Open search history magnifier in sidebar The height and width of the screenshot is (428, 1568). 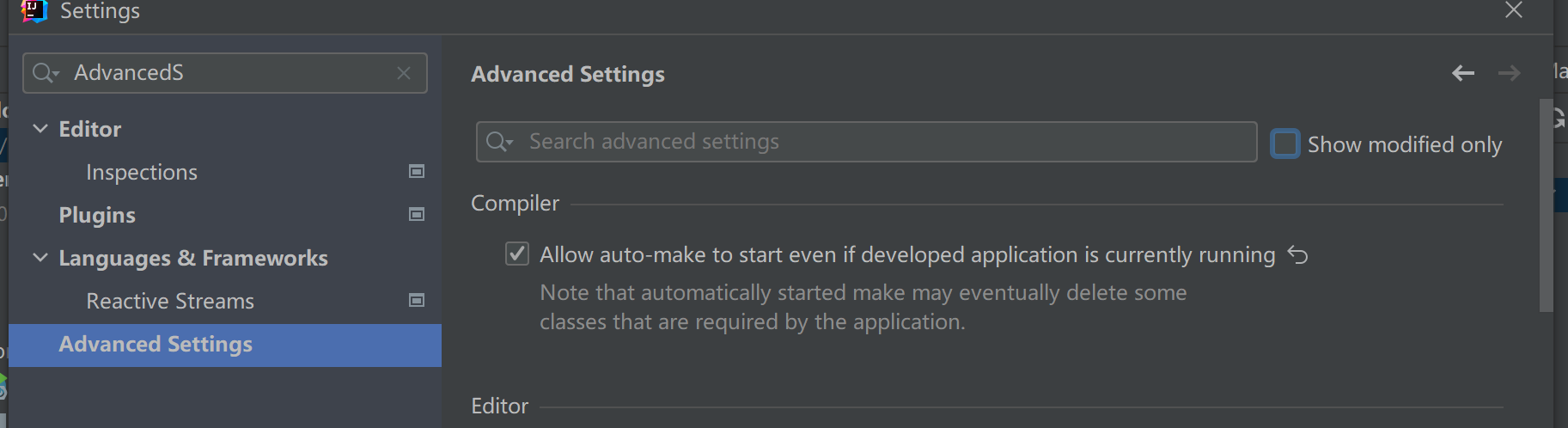45,73
